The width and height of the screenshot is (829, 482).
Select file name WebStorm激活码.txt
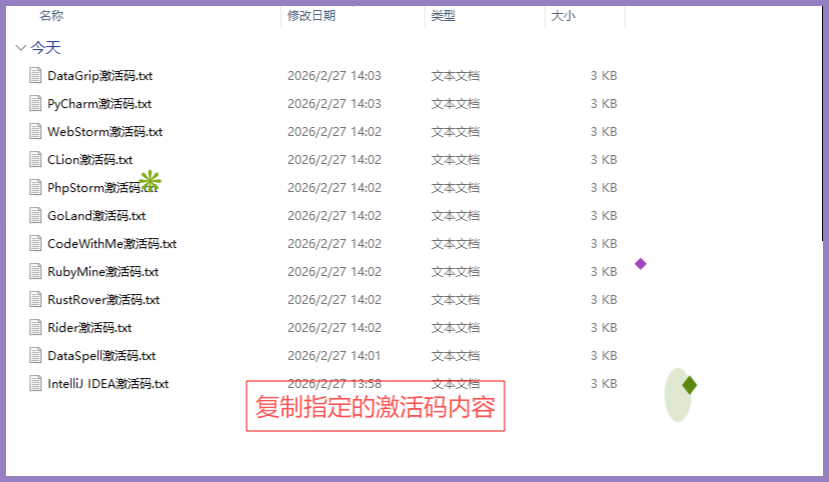click(105, 132)
